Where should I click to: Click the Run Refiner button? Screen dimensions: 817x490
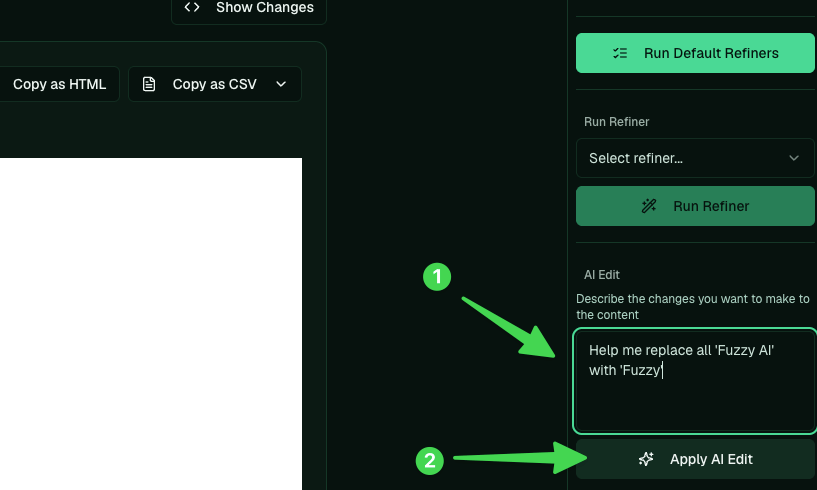[695, 206]
